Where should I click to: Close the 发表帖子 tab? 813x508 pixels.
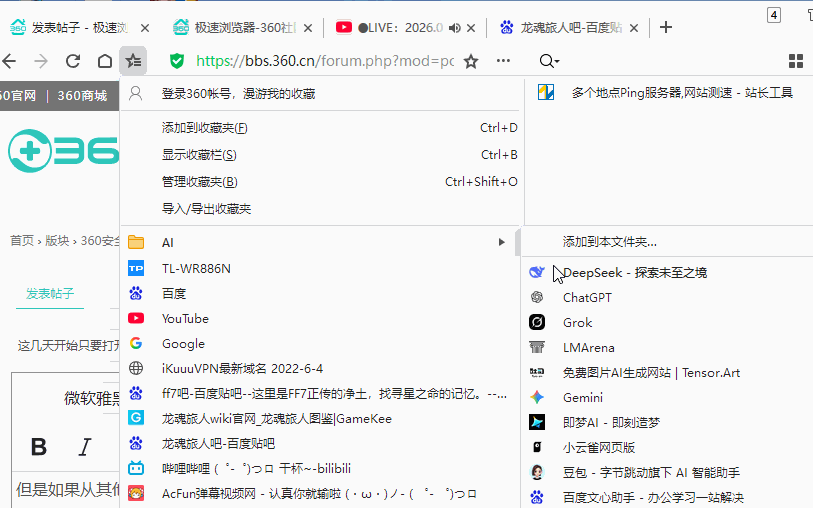coord(145,28)
